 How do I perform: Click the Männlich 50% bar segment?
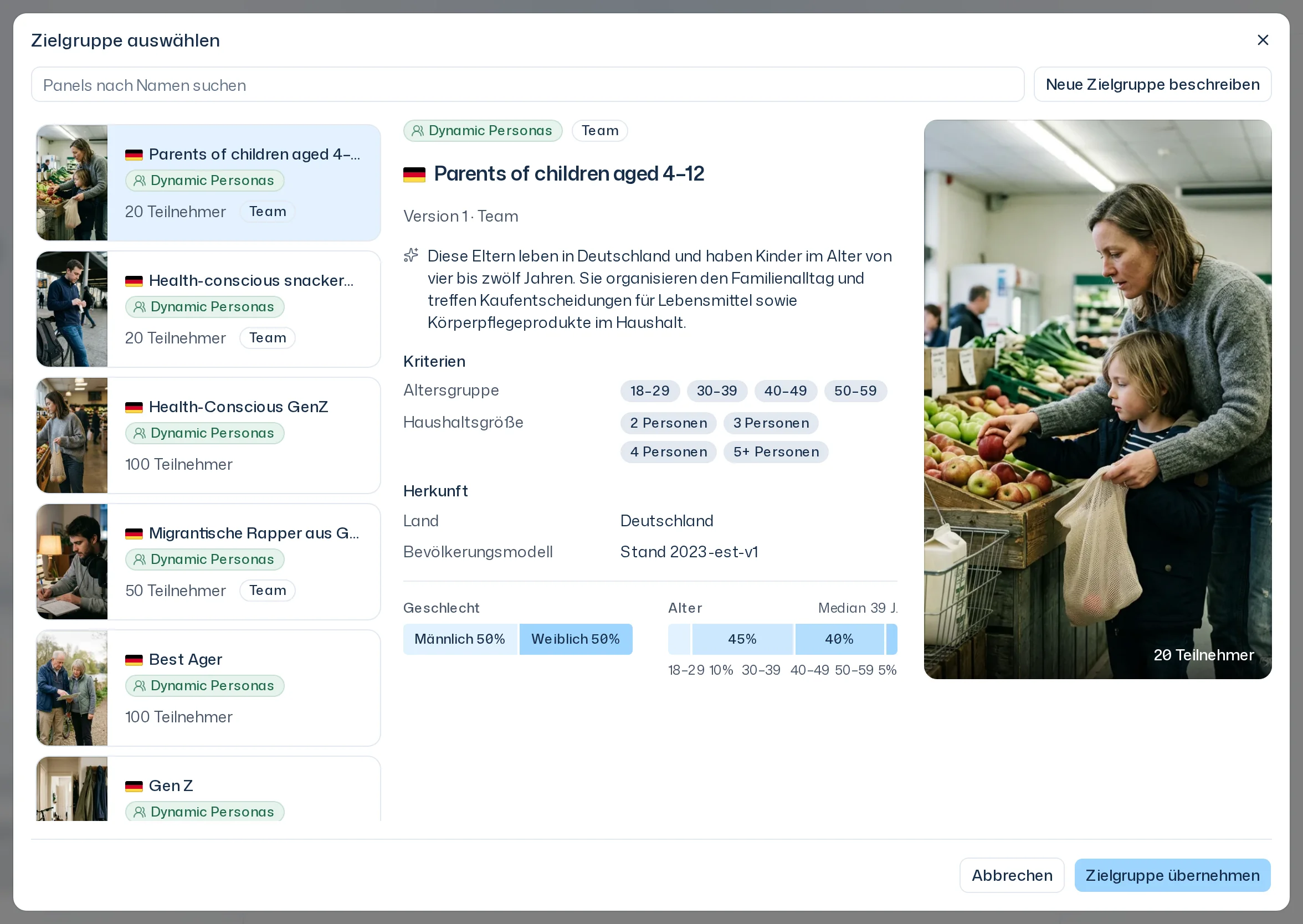[x=460, y=639]
